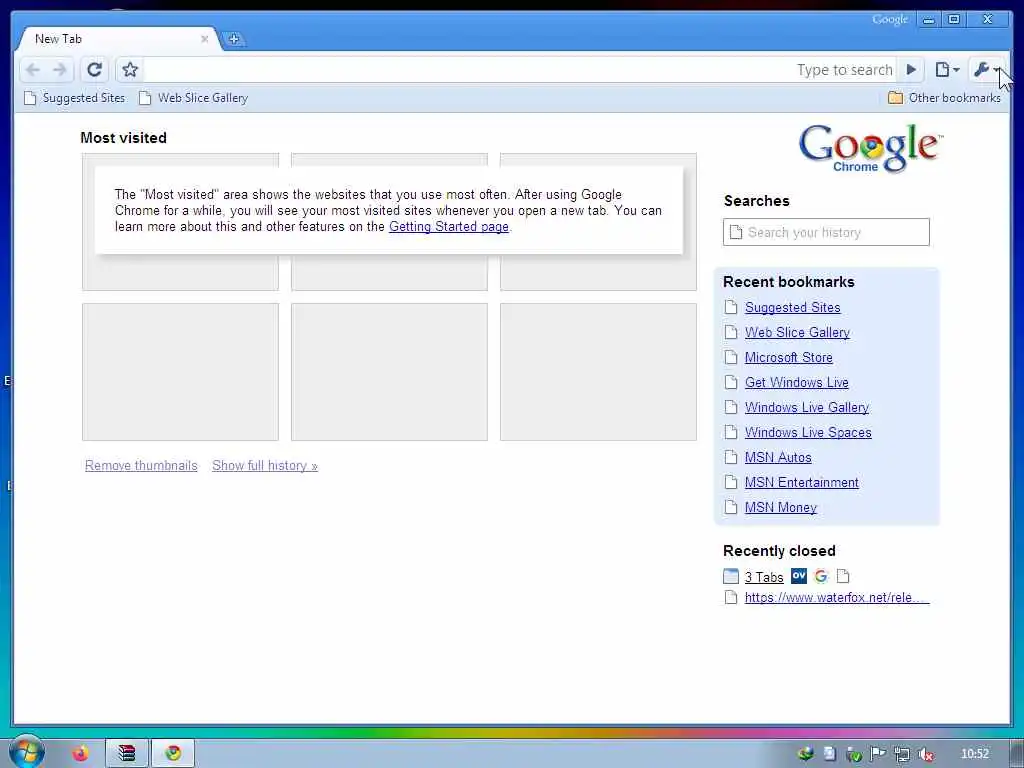Open the stacked books app on taskbar
This screenshot has height=768, width=1024.
pyautogui.click(x=127, y=754)
